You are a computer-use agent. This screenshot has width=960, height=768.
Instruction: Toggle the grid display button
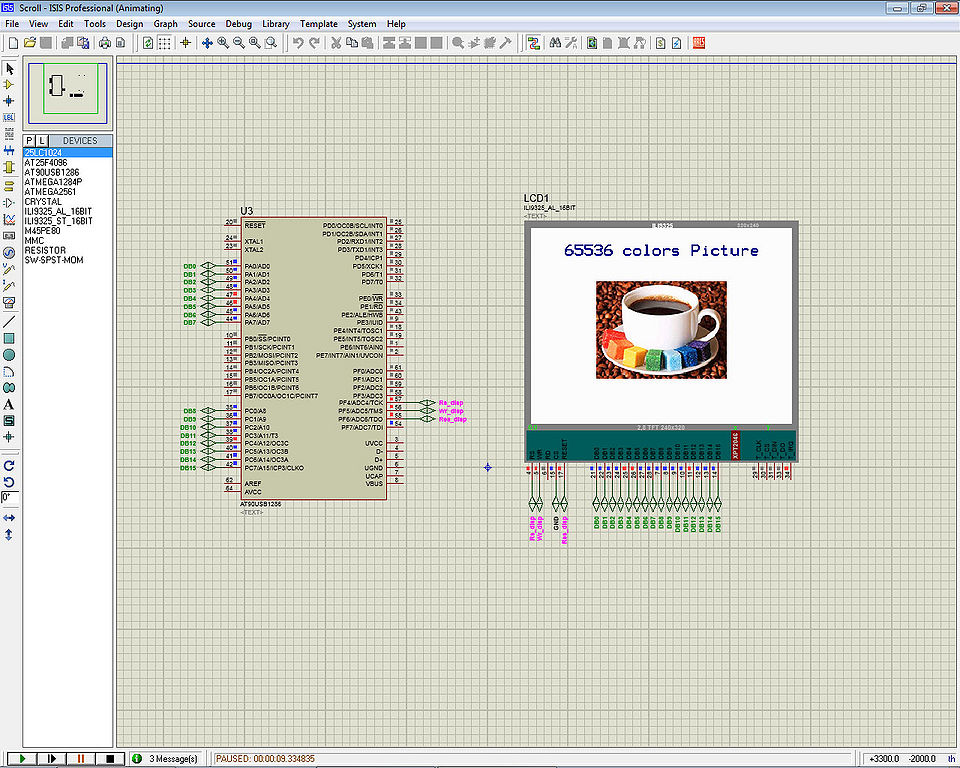(165, 43)
